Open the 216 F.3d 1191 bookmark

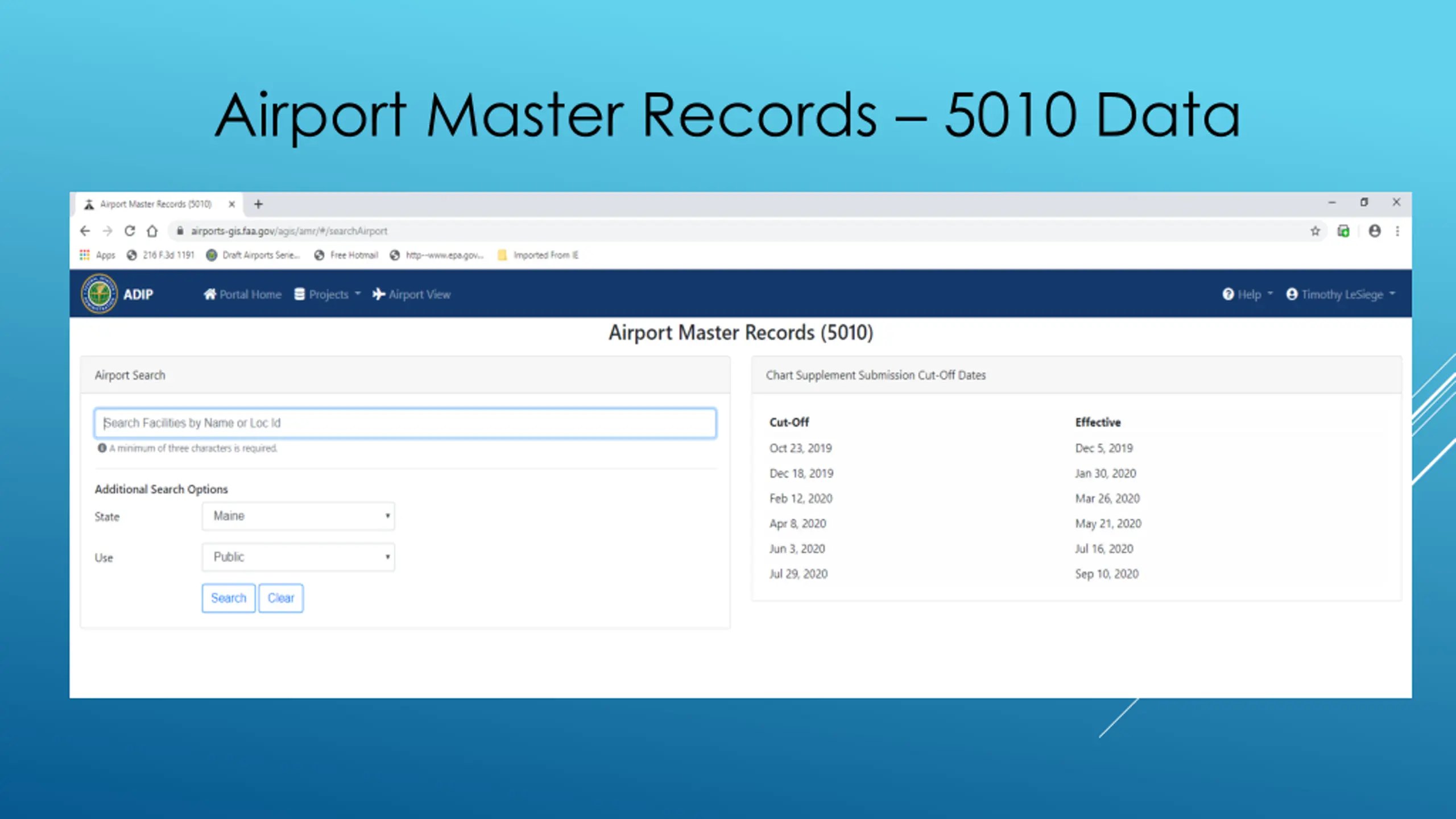[160, 255]
